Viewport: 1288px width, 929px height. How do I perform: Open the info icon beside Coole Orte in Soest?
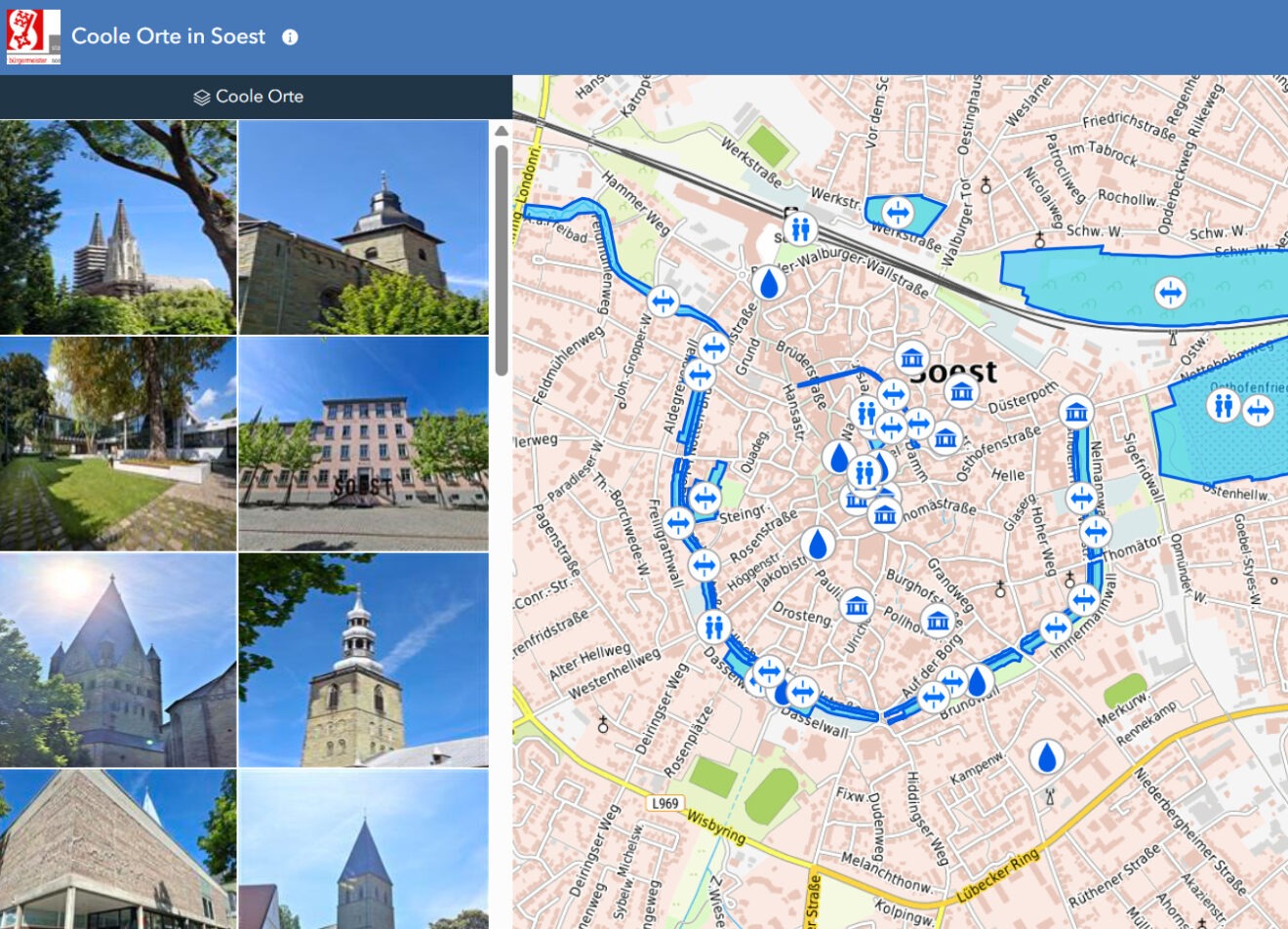(x=290, y=37)
